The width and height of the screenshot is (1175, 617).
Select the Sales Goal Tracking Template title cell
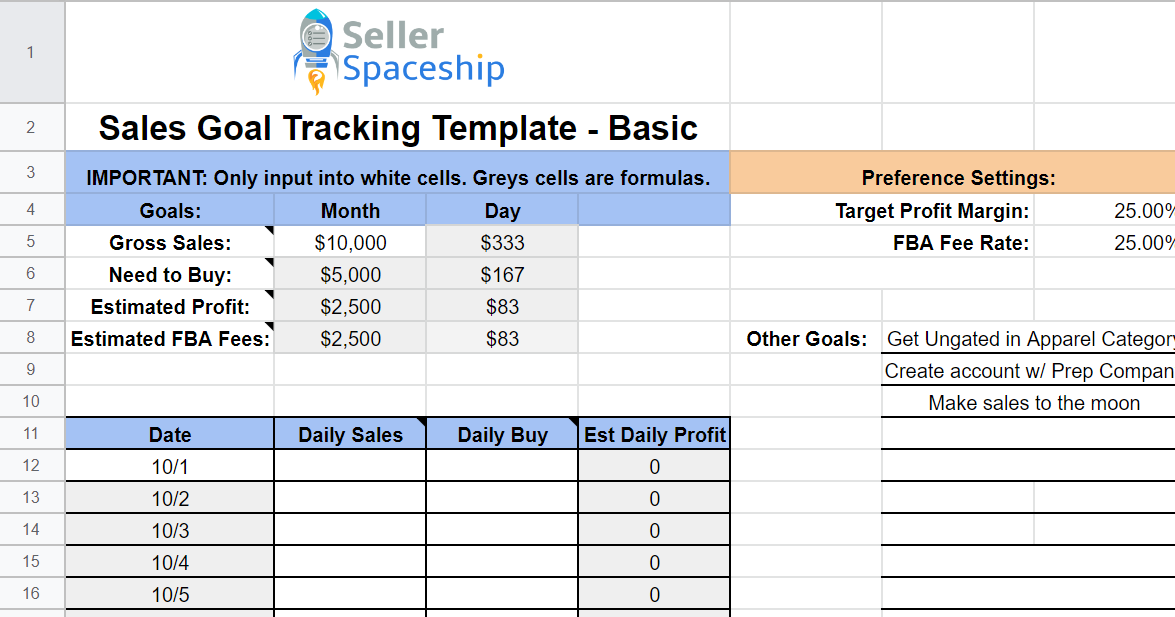coord(398,127)
